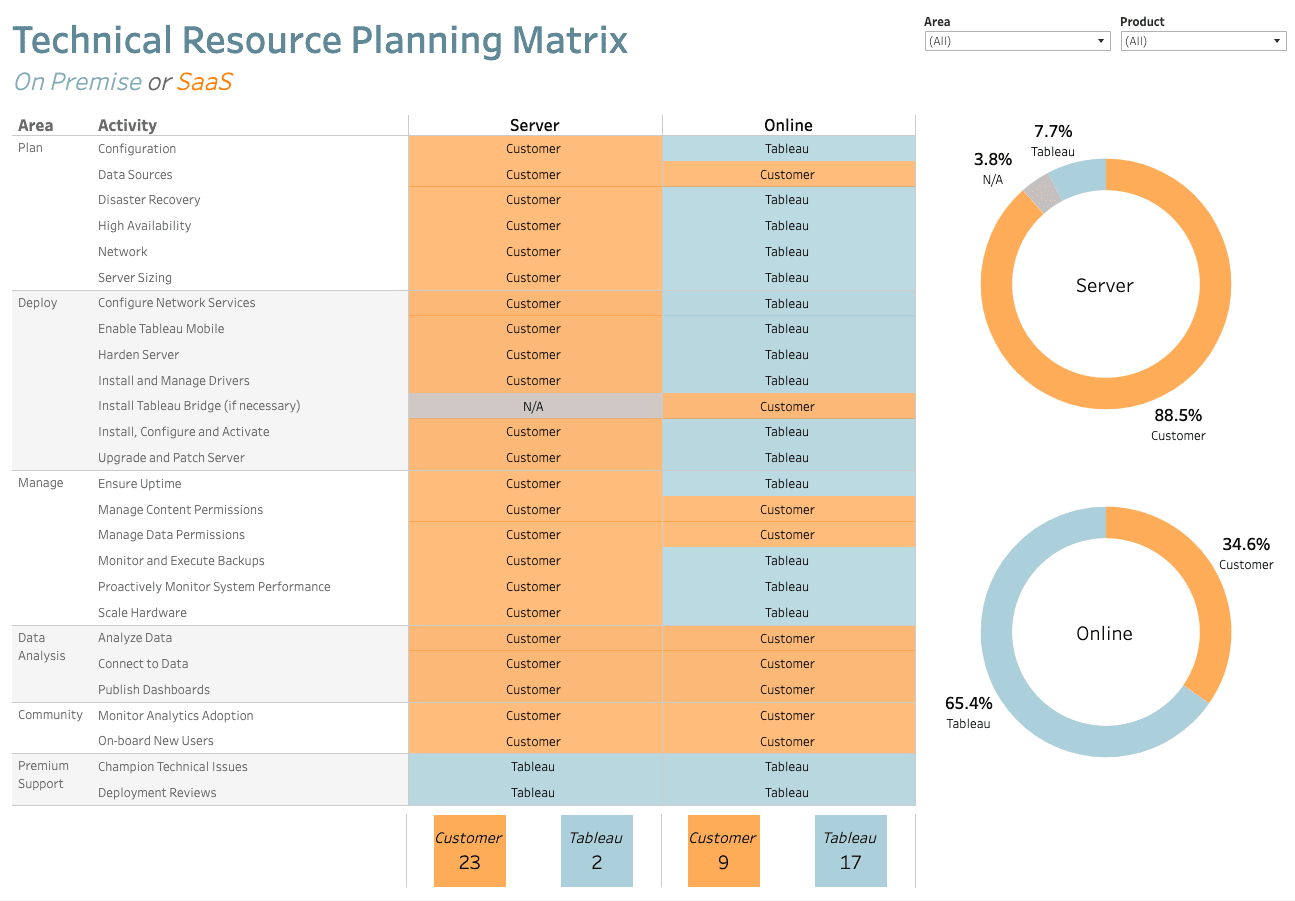Select Scale Hardware activity label

[x=142, y=613]
